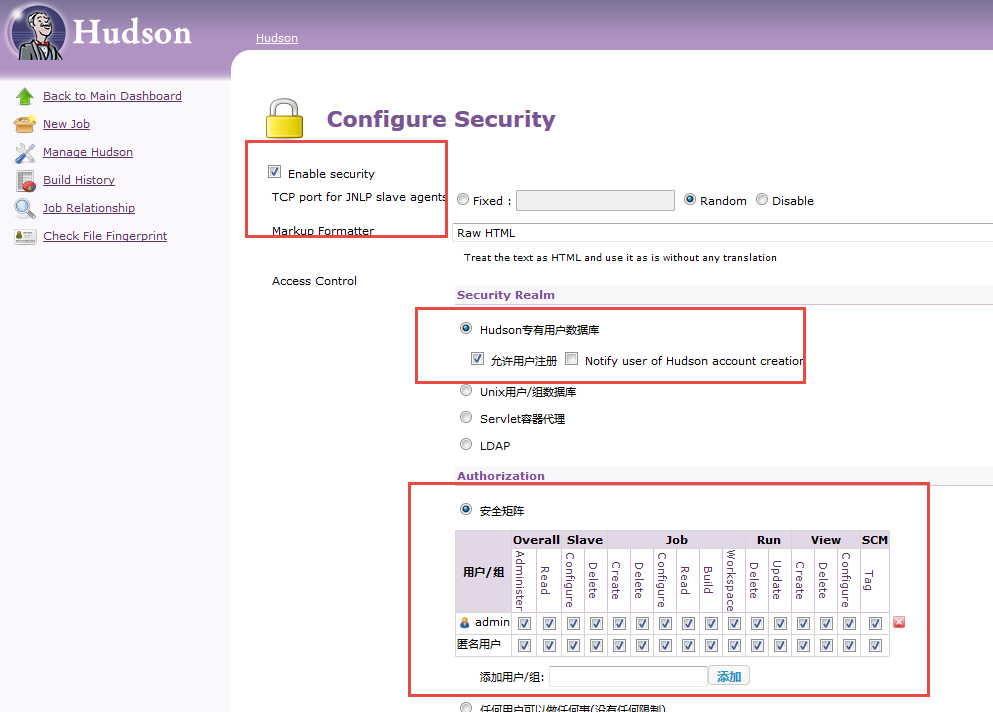Click the admin user person icon
Viewport: 993px width, 712px height.
click(x=465, y=623)
